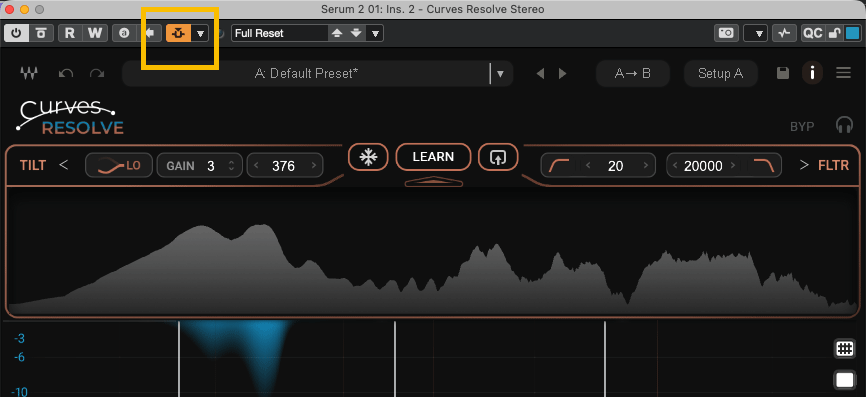The height and width of the screenshot is (397, 866).
Task: Expand the FLTR section with the > arrow
Action: coord(804,165)
